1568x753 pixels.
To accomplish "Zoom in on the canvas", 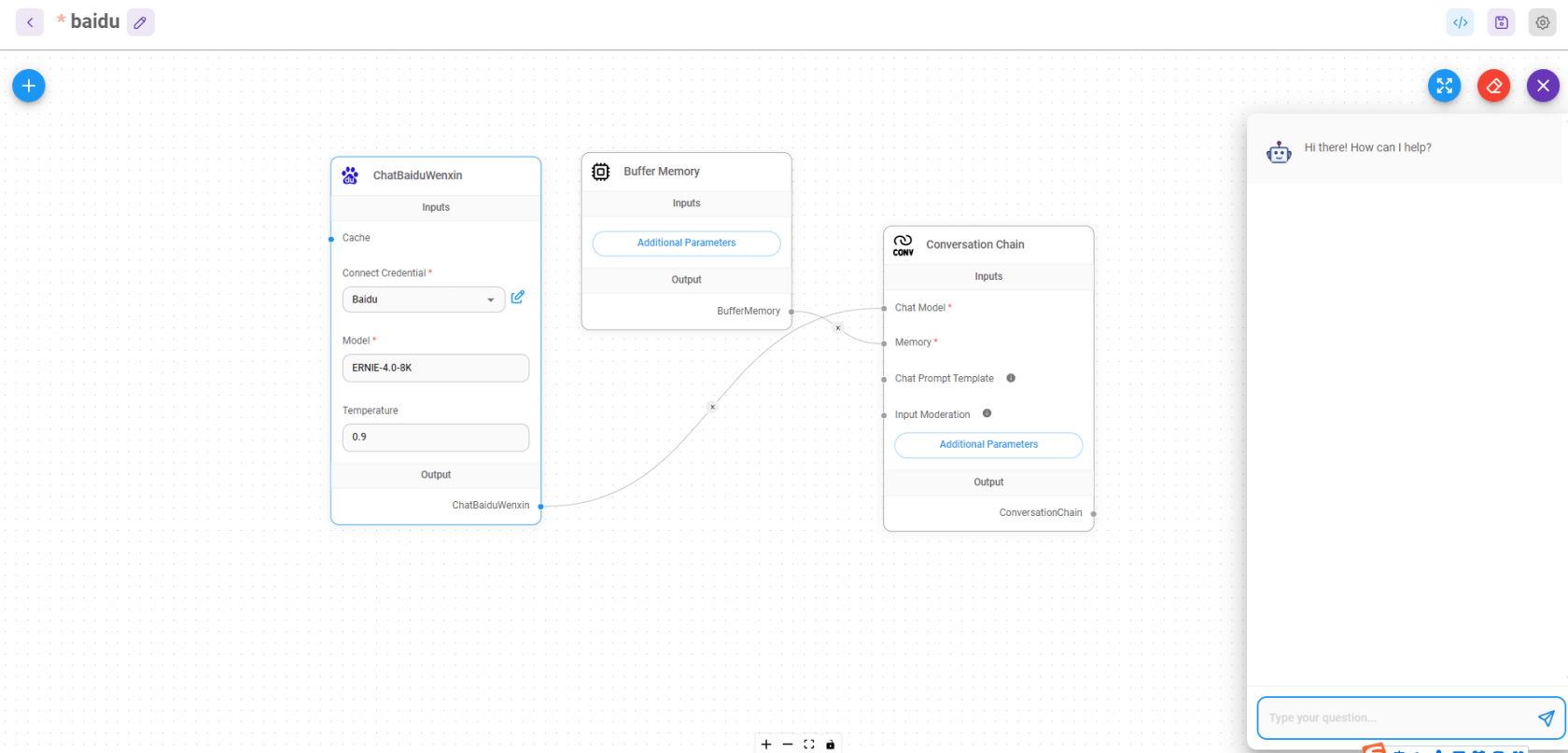I will click(x=766, y=744).
